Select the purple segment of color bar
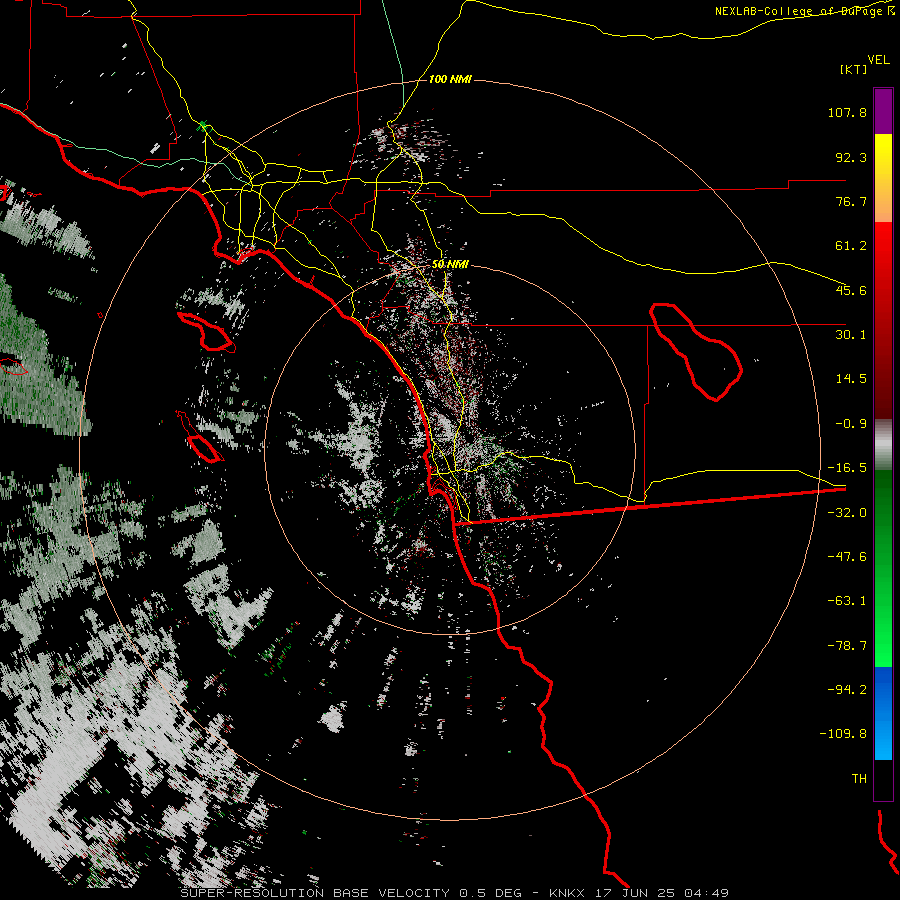 click(x=883, y=111)
